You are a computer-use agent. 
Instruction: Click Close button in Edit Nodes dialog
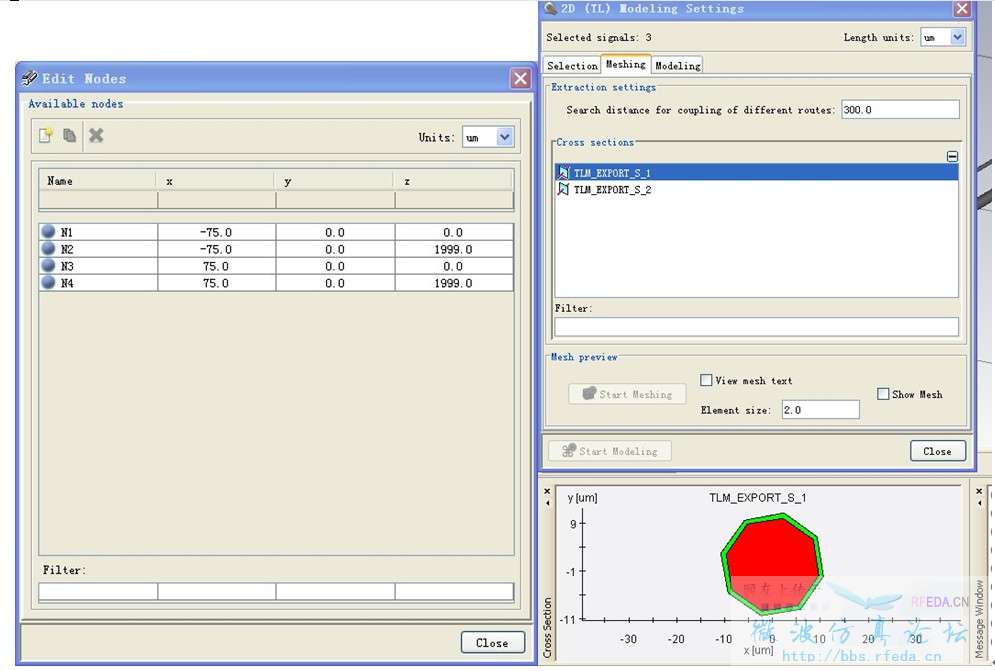pyautogui.click(x=492, y=643)
